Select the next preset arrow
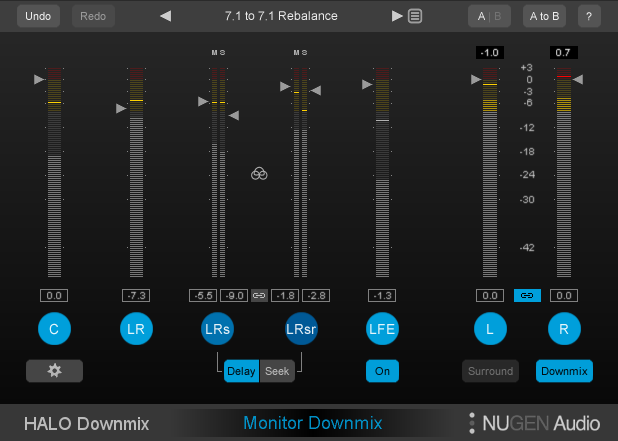618x441 pixels. click(x=397, y=16)
